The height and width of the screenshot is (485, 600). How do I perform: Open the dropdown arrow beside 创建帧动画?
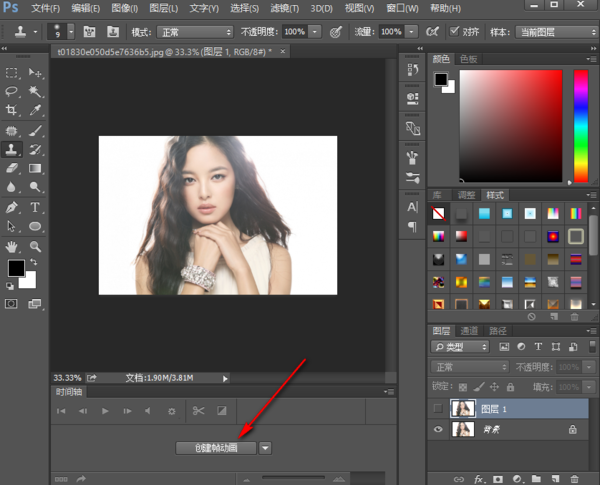click(266, 447)
